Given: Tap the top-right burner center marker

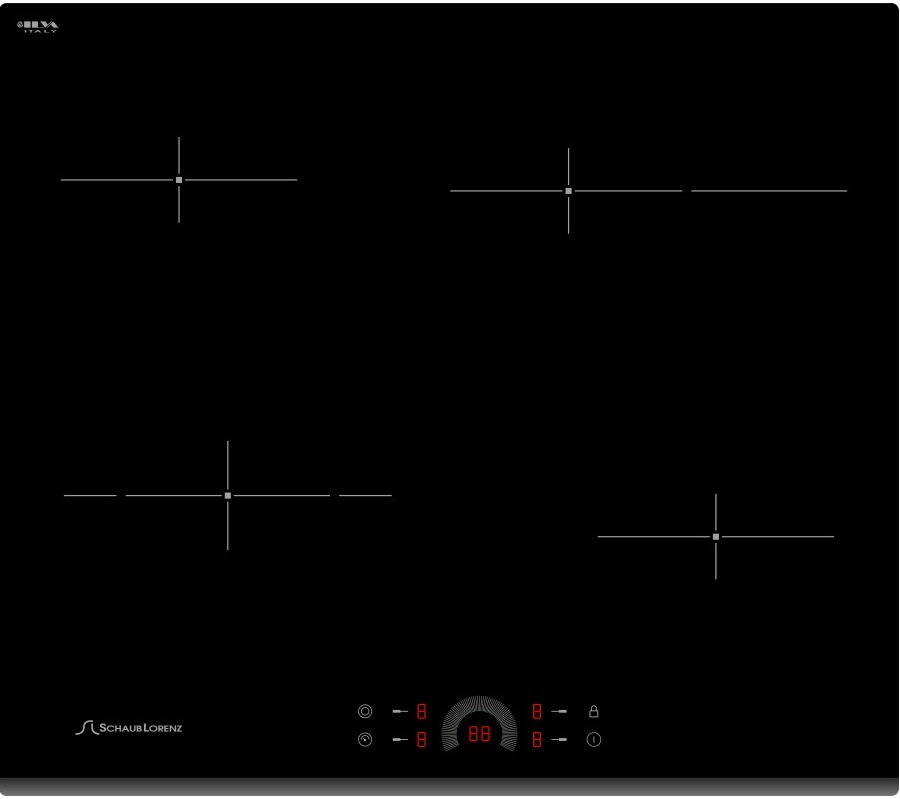Looking at the screenshot, I should (568, 191).
